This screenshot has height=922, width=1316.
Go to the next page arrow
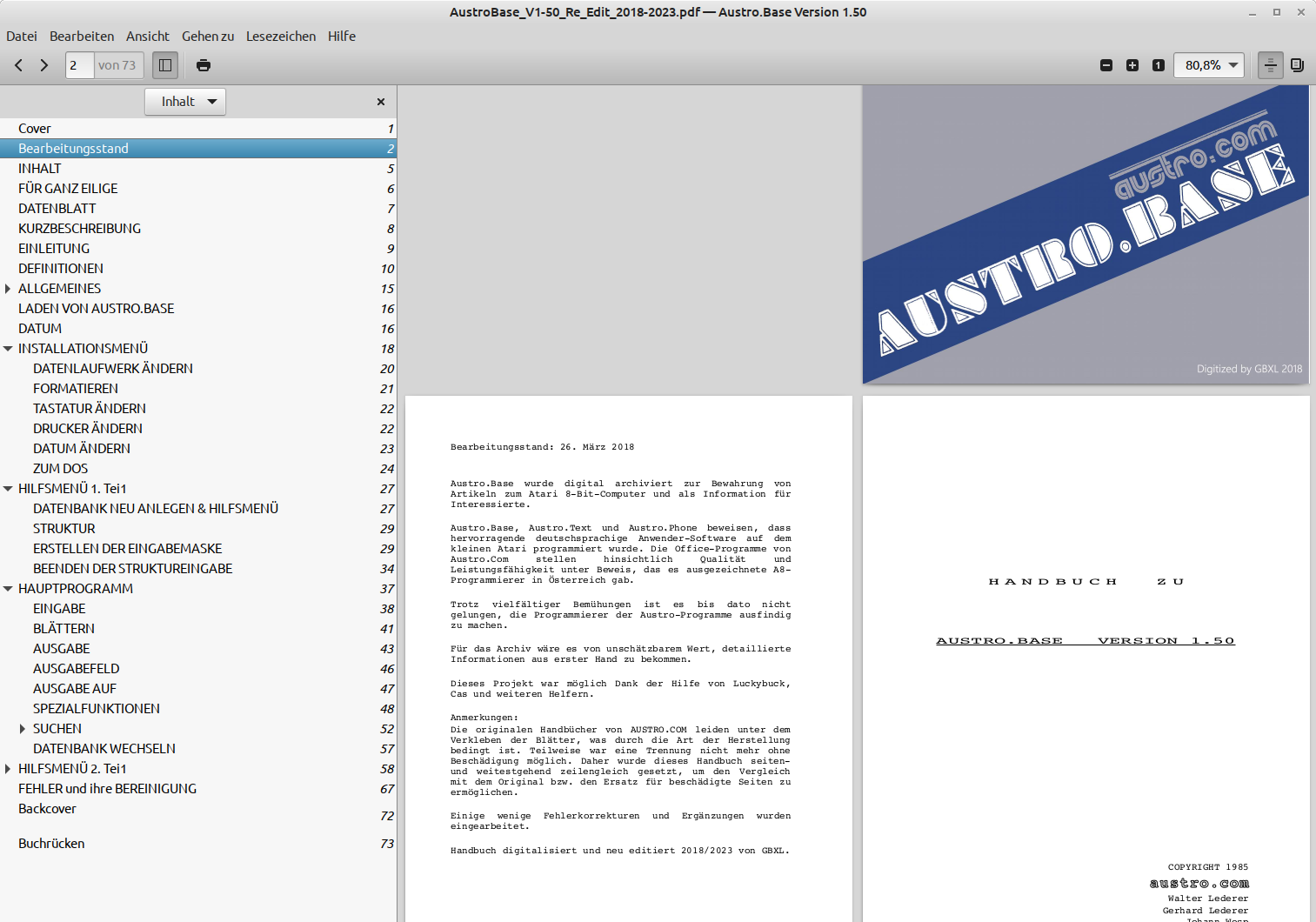point(43,65)
